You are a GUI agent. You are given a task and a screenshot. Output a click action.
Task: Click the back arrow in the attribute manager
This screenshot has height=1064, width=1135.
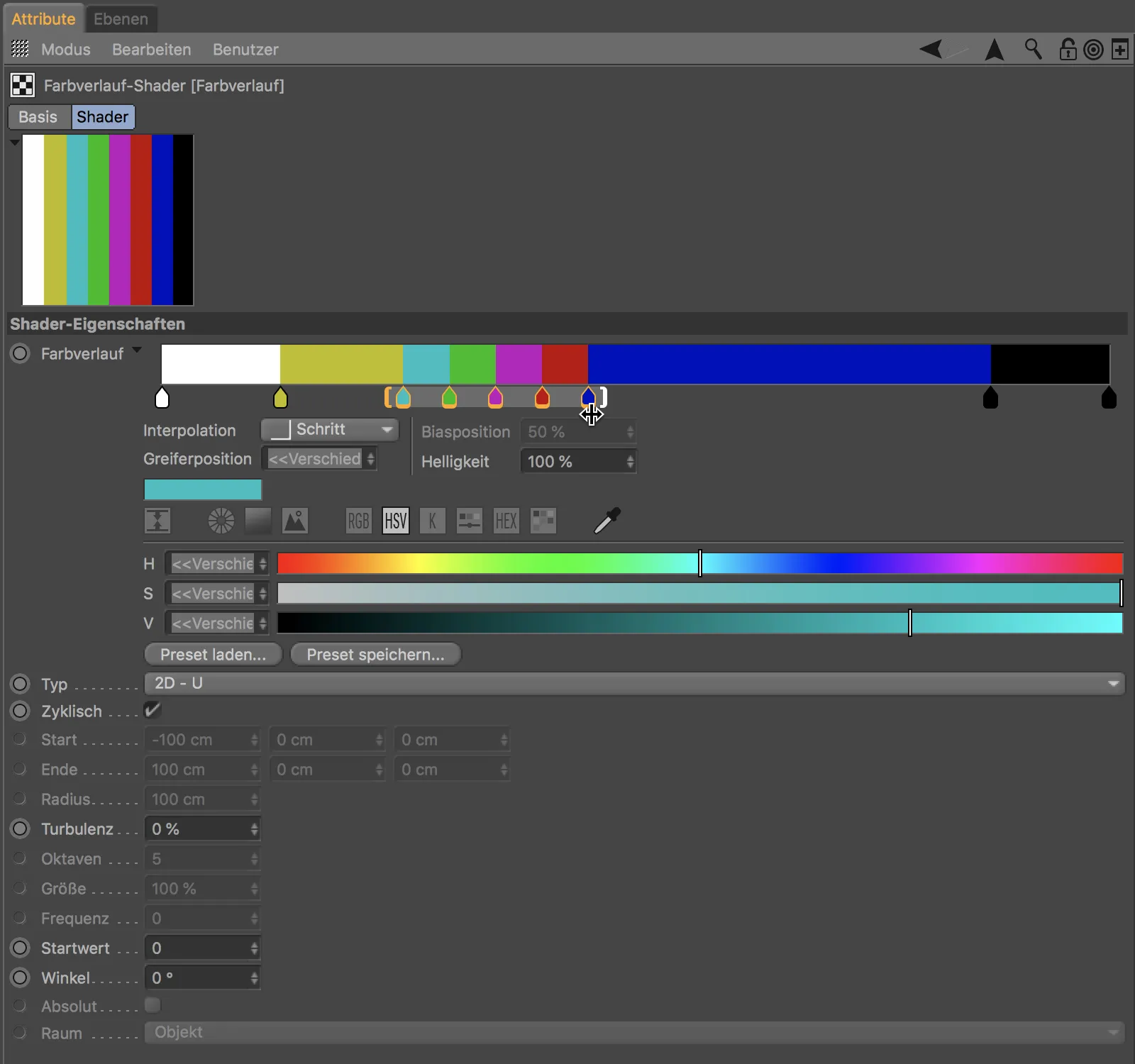pyautogui.click(x=931, y=49)
